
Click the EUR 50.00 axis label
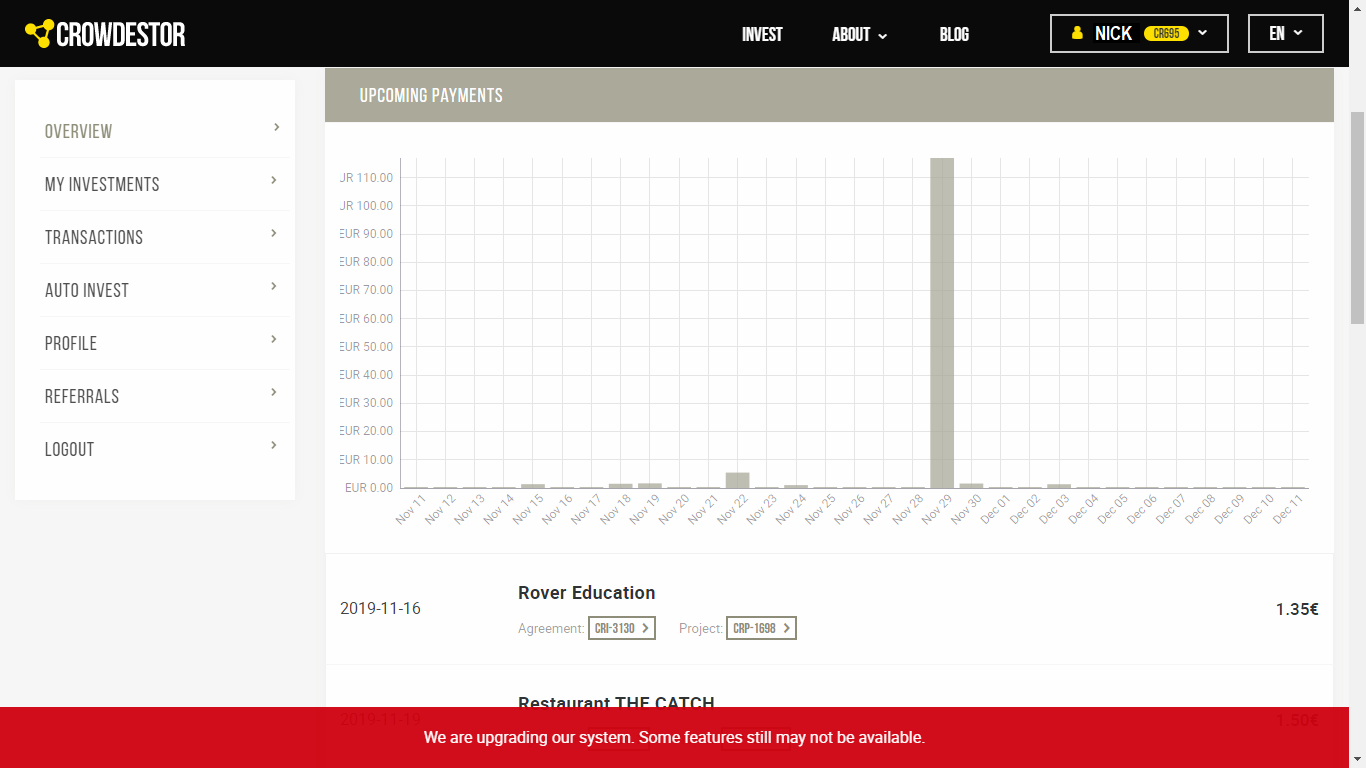click(x=366, y=346)
